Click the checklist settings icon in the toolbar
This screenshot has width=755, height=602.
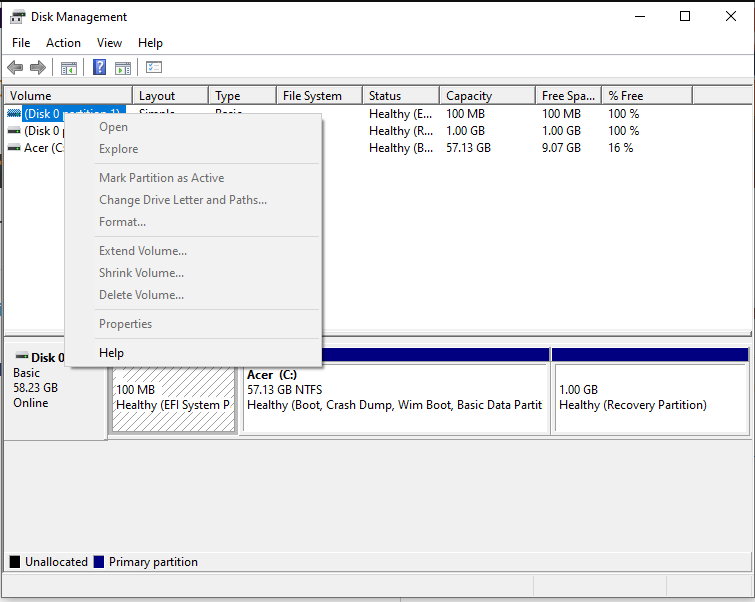click(x=154, y=68)
